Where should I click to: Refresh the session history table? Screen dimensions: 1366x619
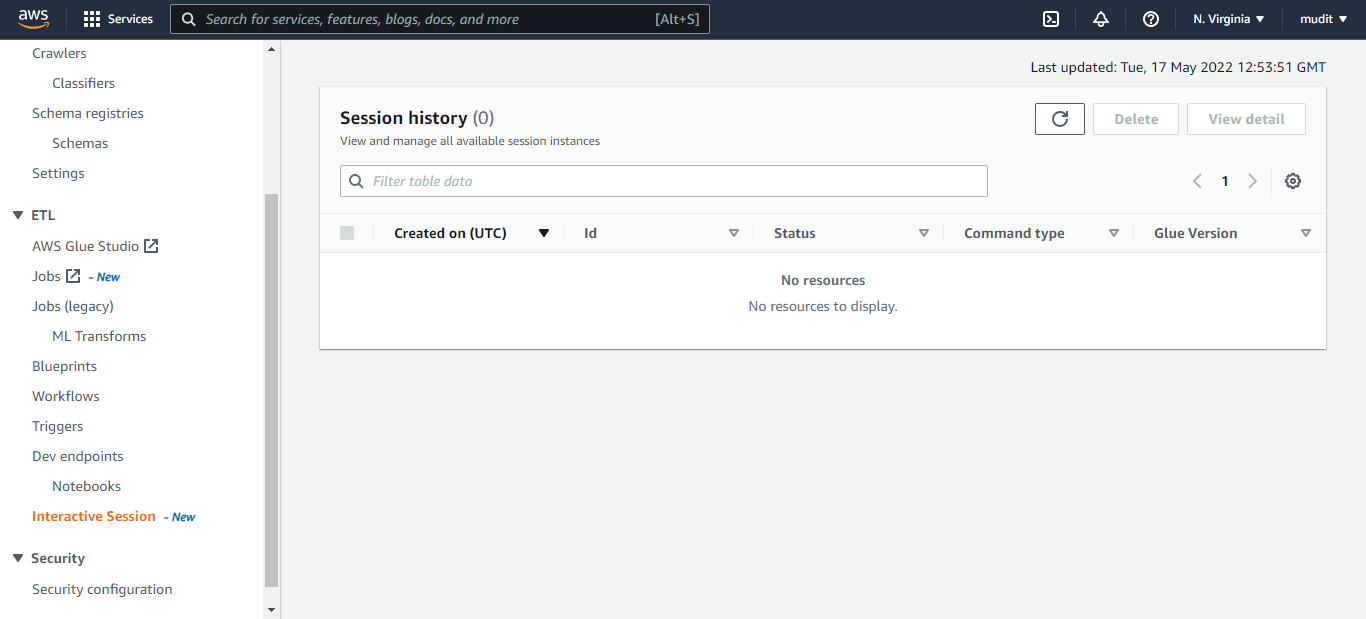pyautogui.click(x=1060, y=119)
